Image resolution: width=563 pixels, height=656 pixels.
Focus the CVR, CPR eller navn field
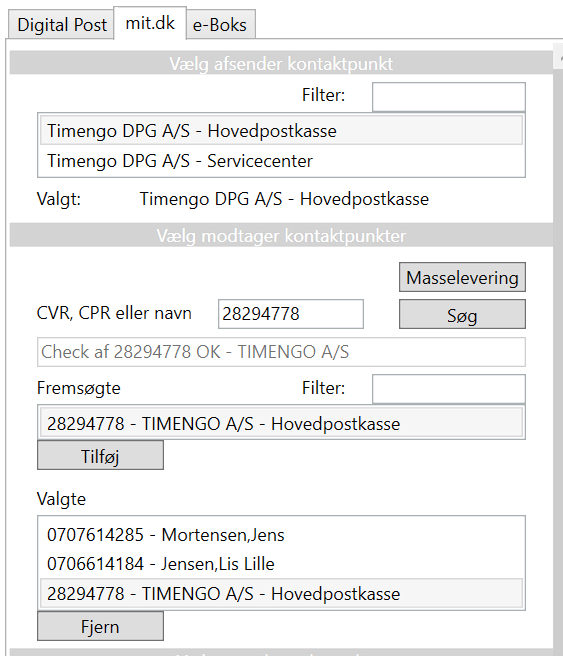[x=291, y=314]
